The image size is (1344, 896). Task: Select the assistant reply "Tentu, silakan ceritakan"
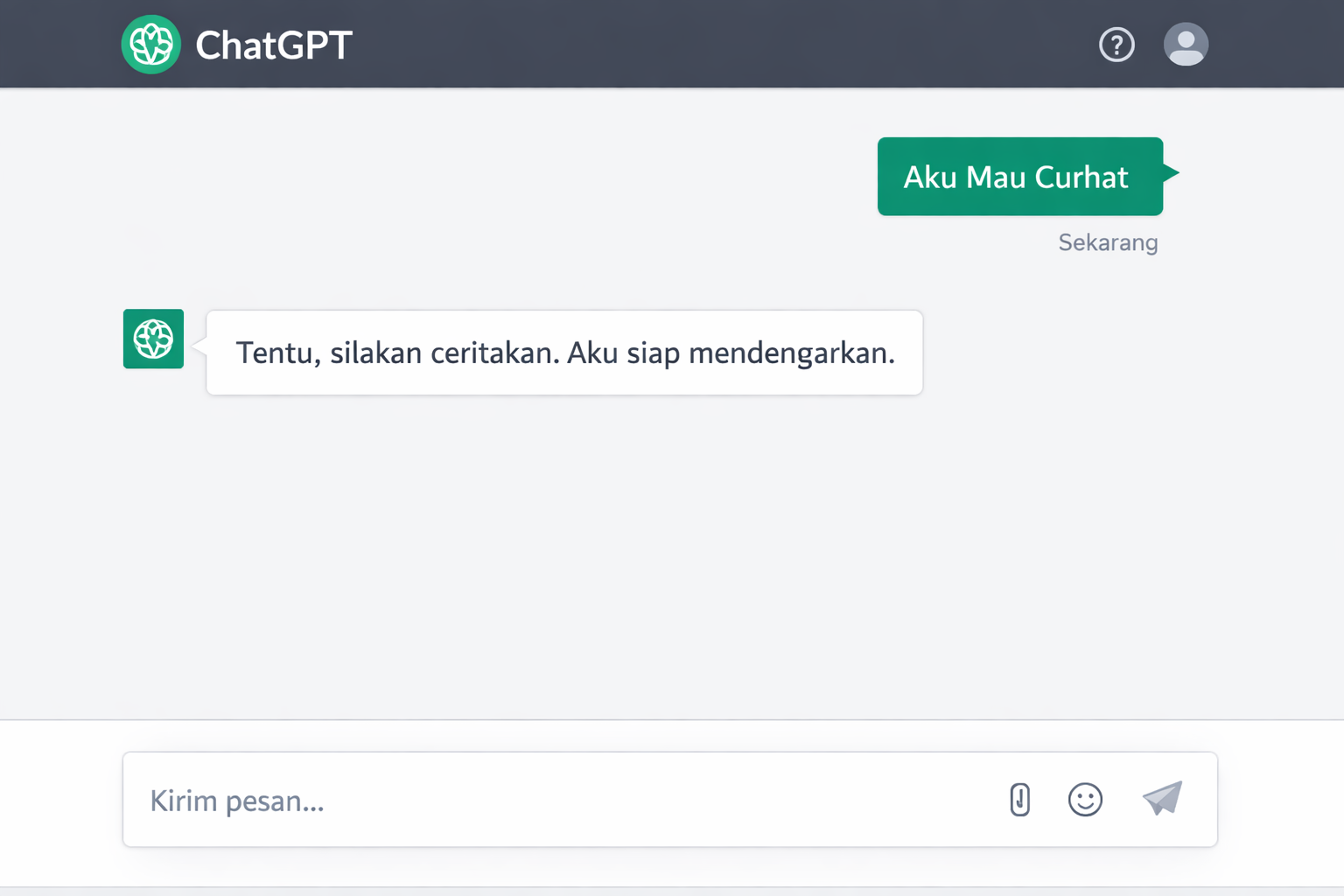564,353
